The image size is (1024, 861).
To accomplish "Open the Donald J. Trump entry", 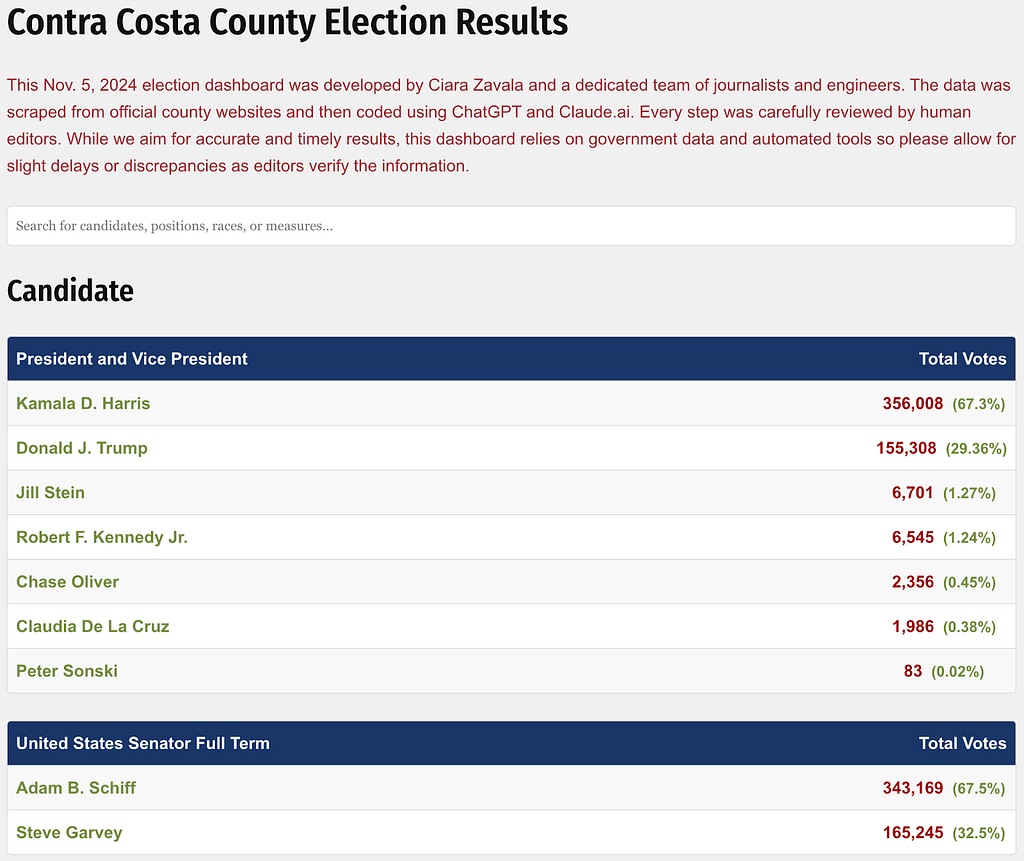I will point(82,448).
